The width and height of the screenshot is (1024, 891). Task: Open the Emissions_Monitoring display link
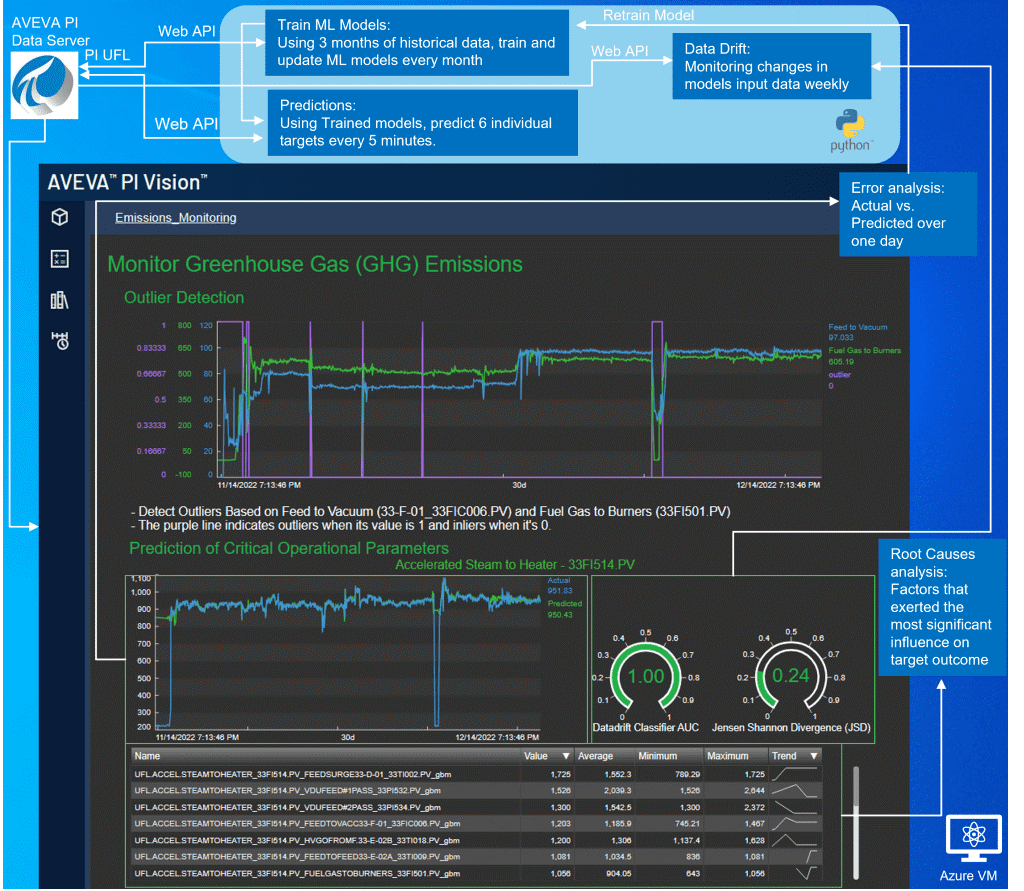[176, 218]
